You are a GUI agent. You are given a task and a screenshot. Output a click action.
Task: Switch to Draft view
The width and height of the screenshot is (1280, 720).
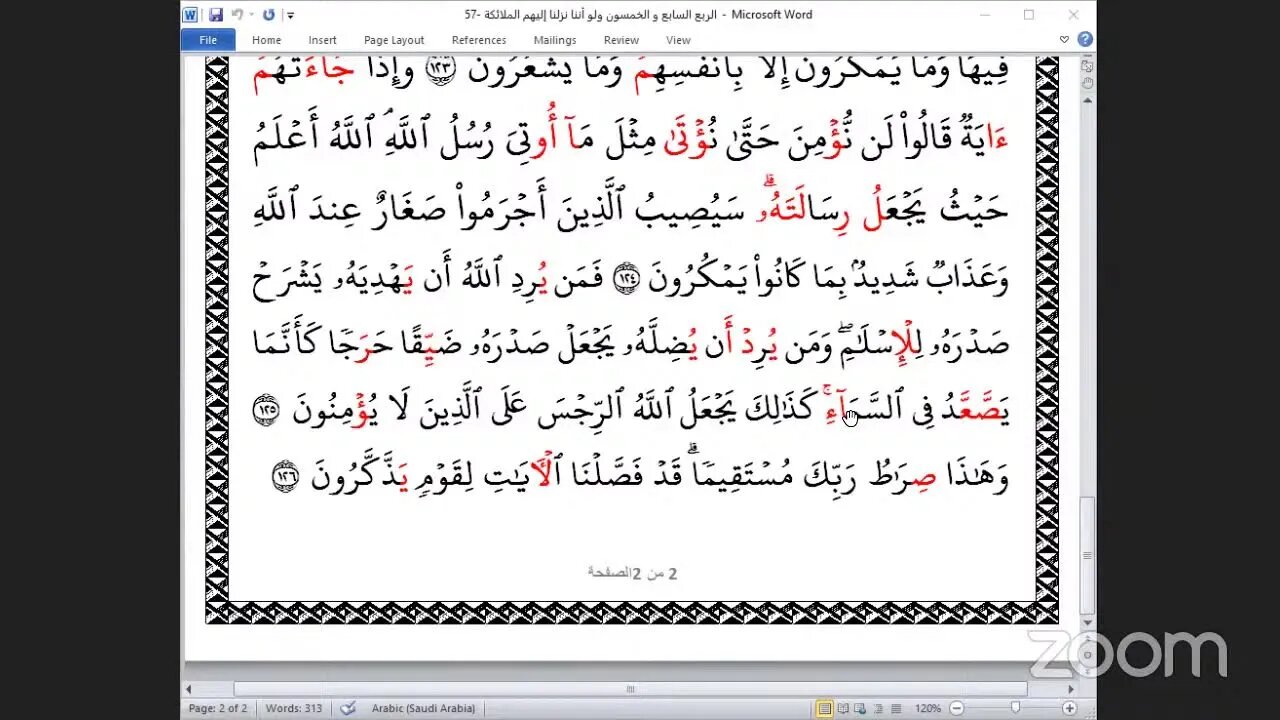pos(895,708)
